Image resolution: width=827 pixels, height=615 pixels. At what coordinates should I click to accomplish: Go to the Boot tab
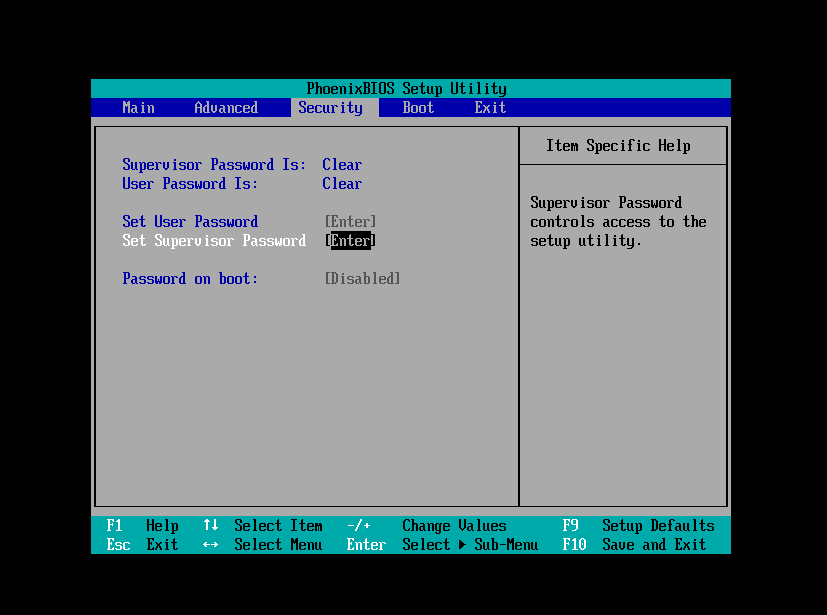click(x=418, y=108)
